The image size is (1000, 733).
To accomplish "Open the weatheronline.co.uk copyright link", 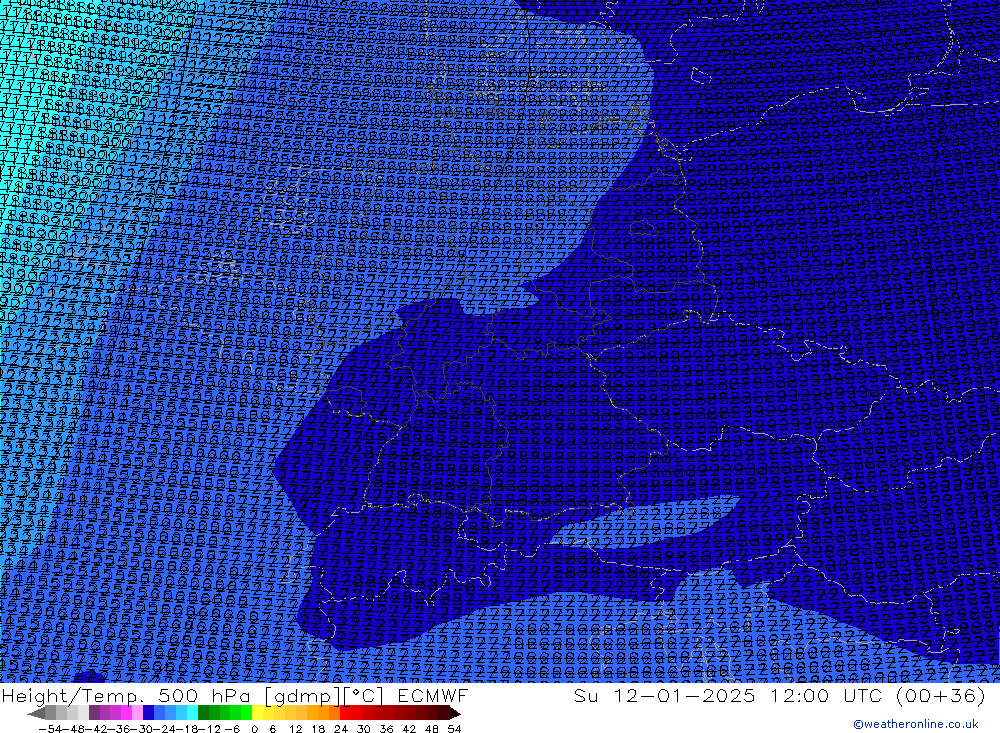I will [915, 724].
